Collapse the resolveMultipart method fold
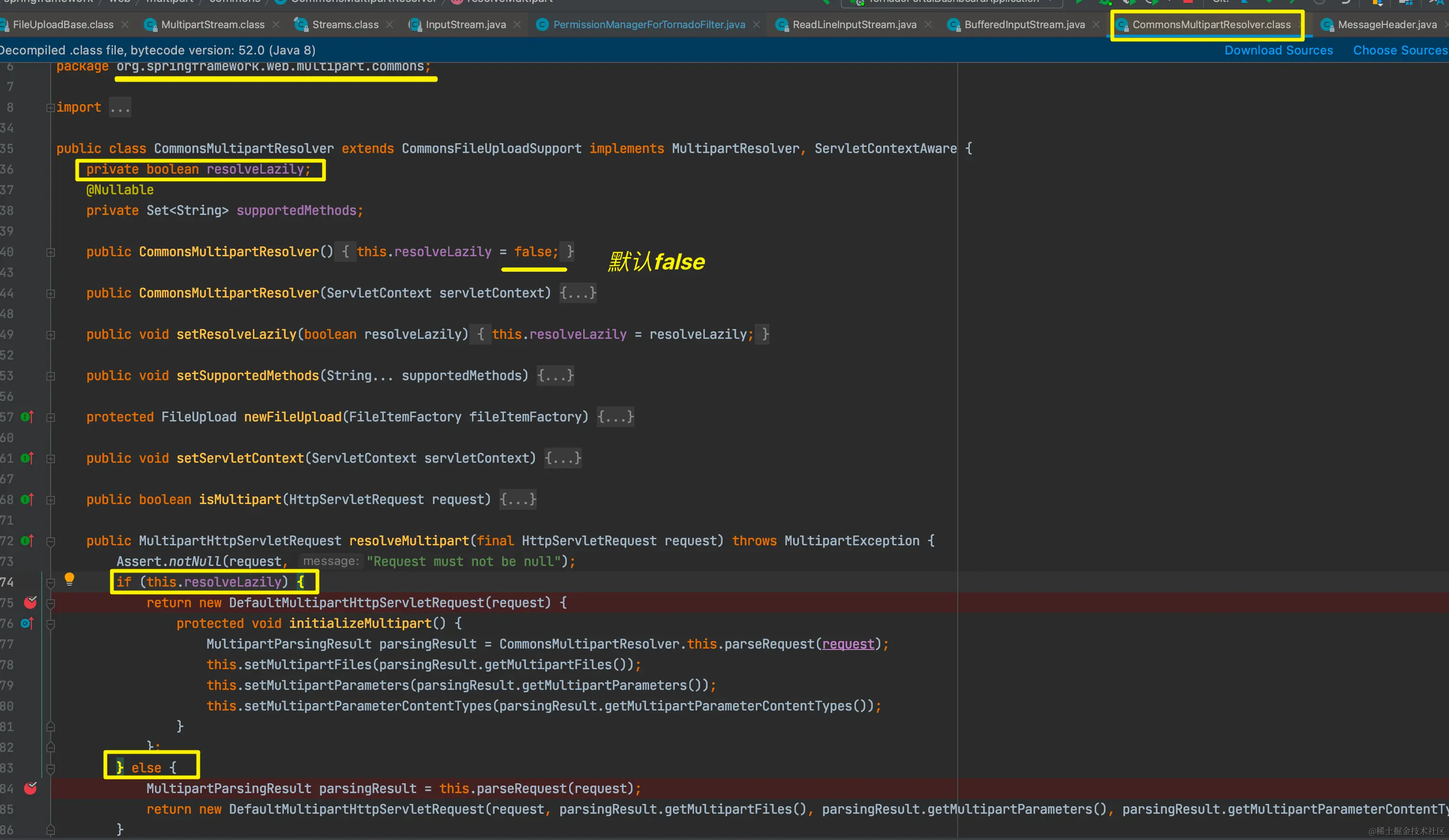 pos(51,541)
